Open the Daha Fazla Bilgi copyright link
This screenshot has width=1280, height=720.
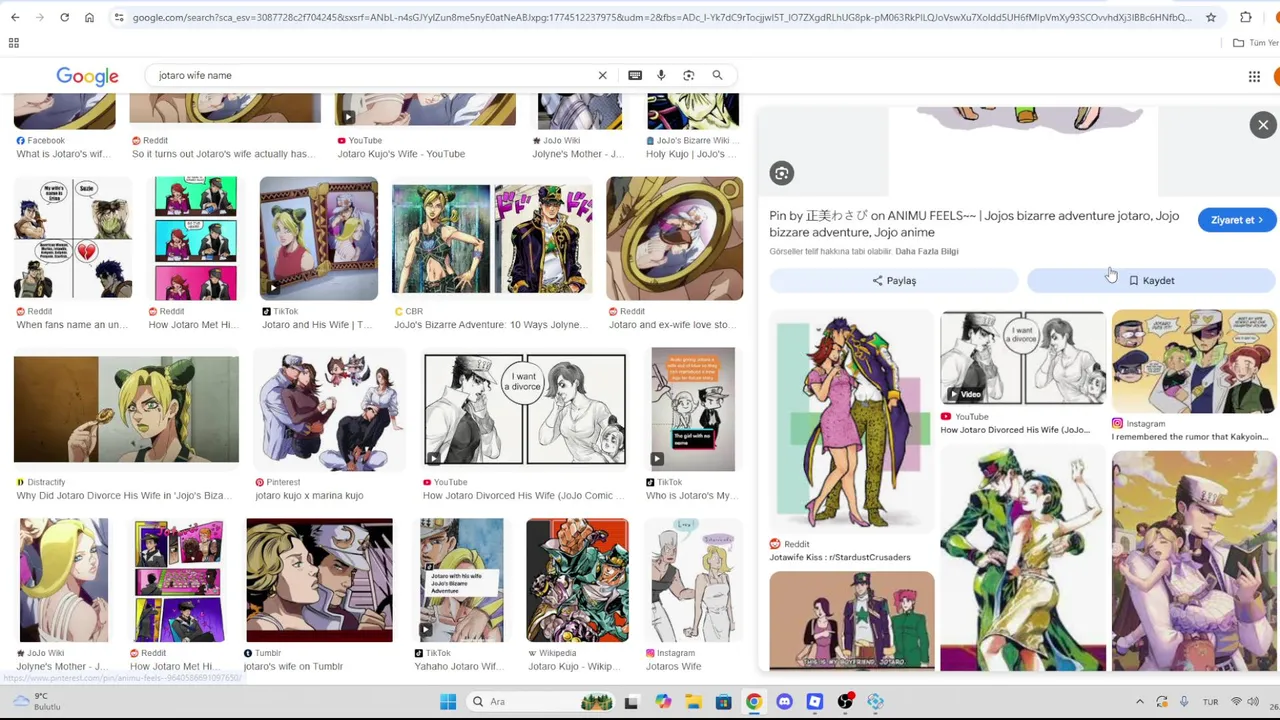[926, 252]
